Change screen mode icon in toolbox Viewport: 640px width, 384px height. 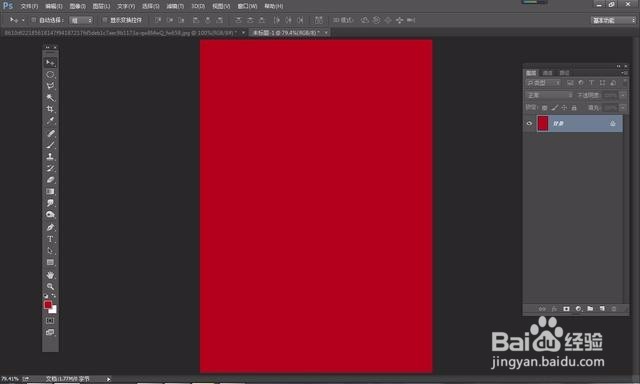tap(50, 333)
